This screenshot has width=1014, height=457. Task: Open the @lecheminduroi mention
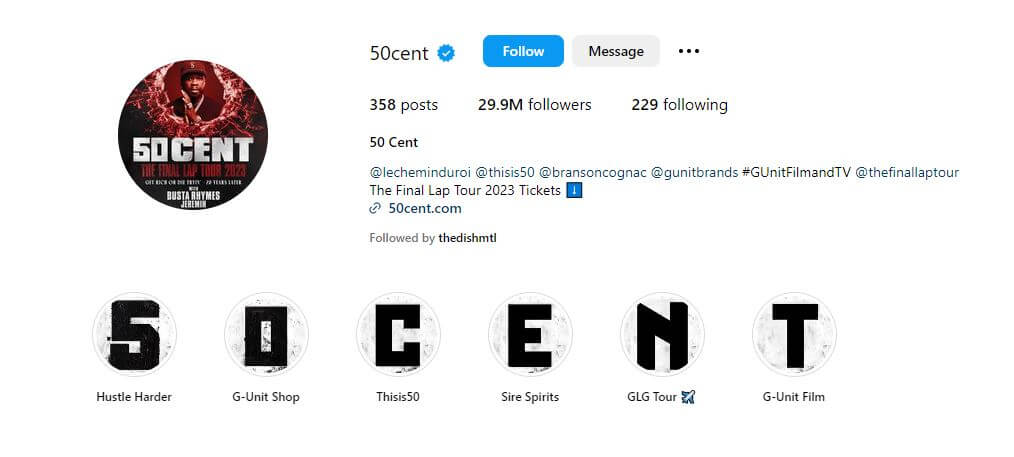pyautogui.click(x=420, y=173)
